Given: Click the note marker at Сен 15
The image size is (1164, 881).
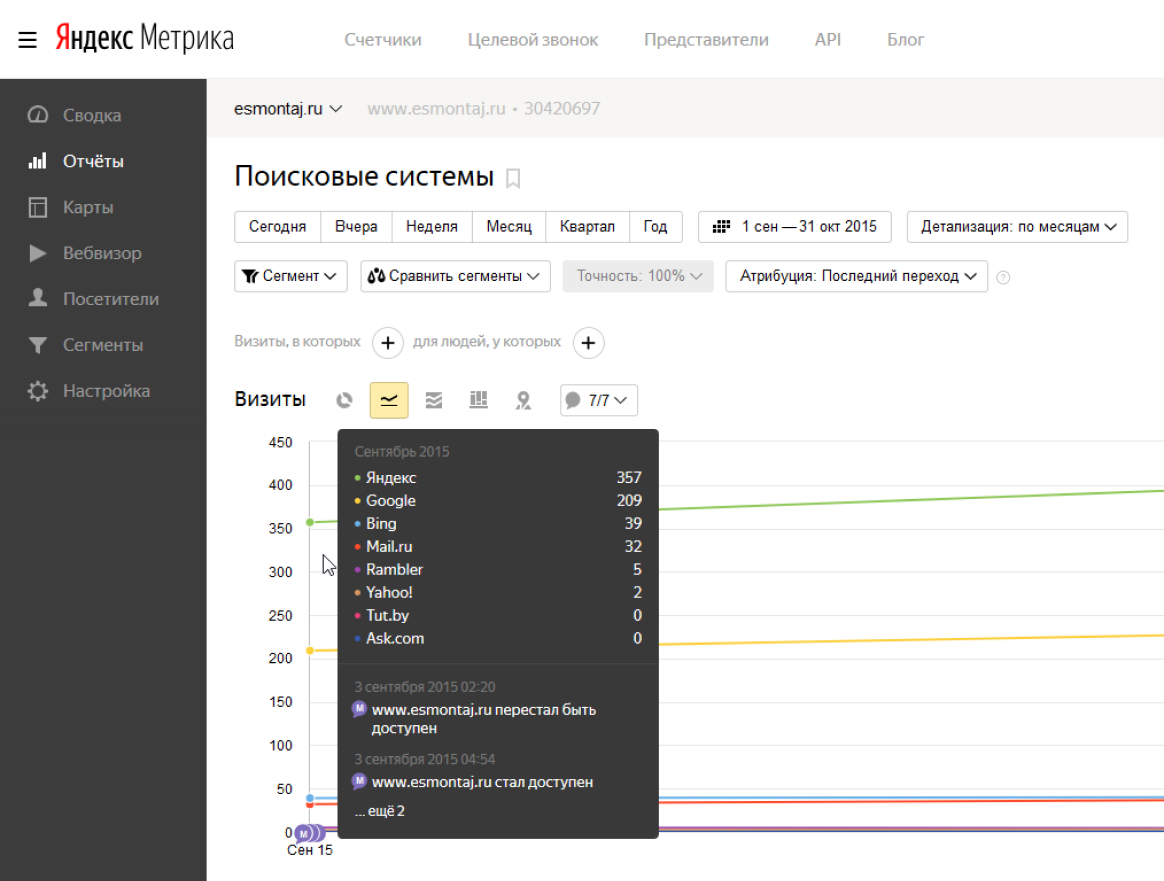Looking at the screenshot, I should click(304, 833).
